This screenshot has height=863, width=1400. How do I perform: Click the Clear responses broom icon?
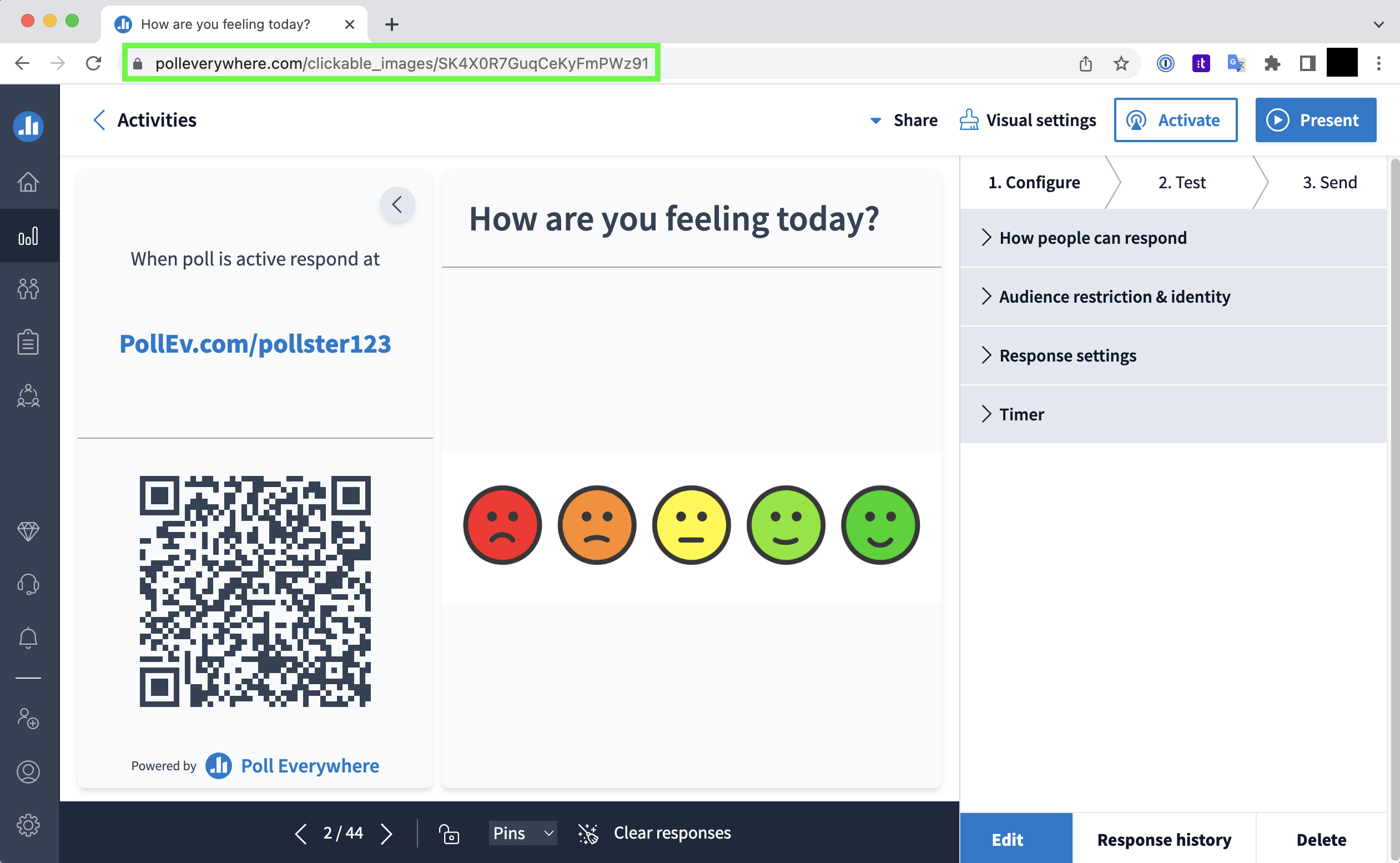(x=589, y=833)
